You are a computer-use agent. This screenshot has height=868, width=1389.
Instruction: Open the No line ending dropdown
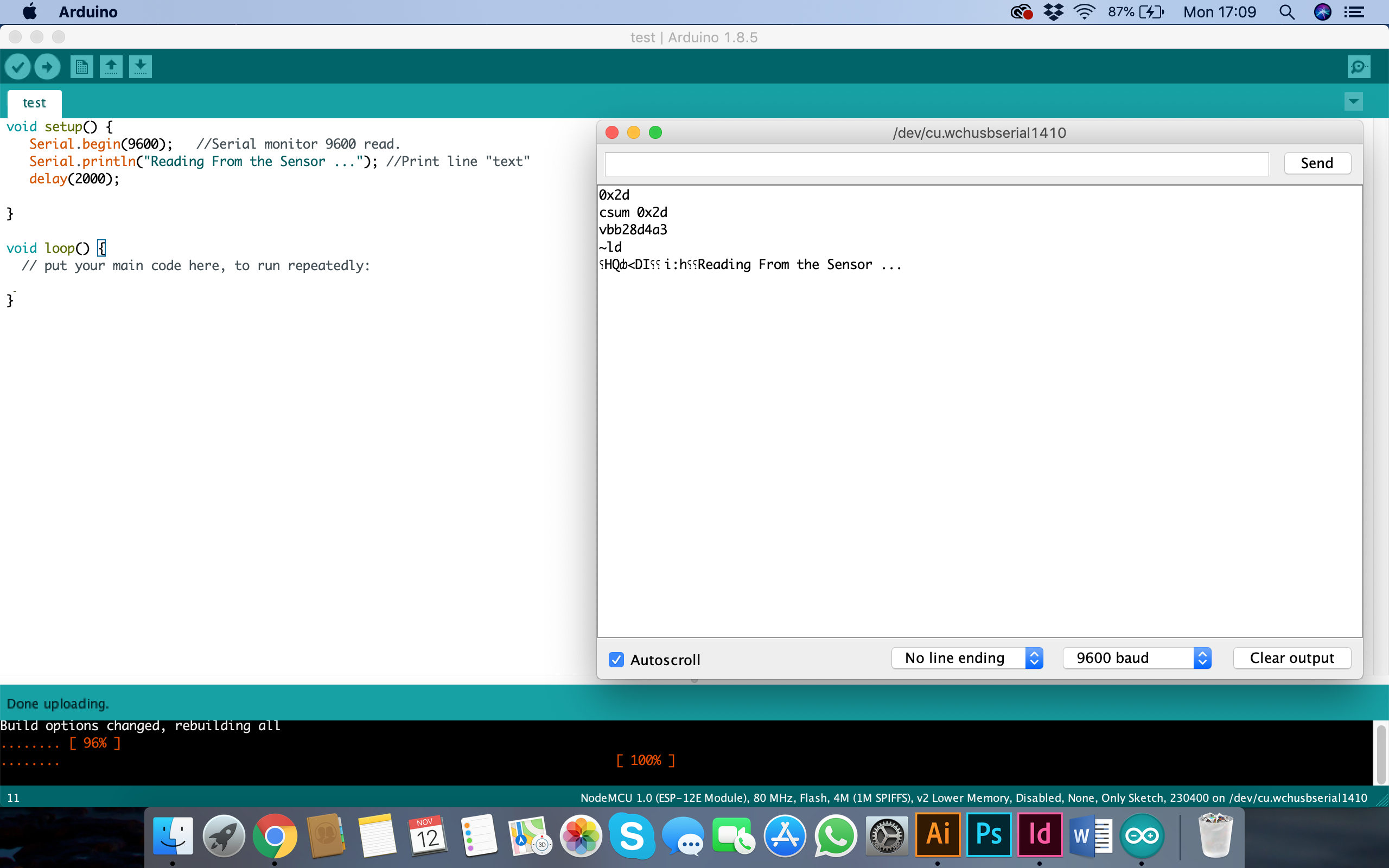tap(966, 658)
